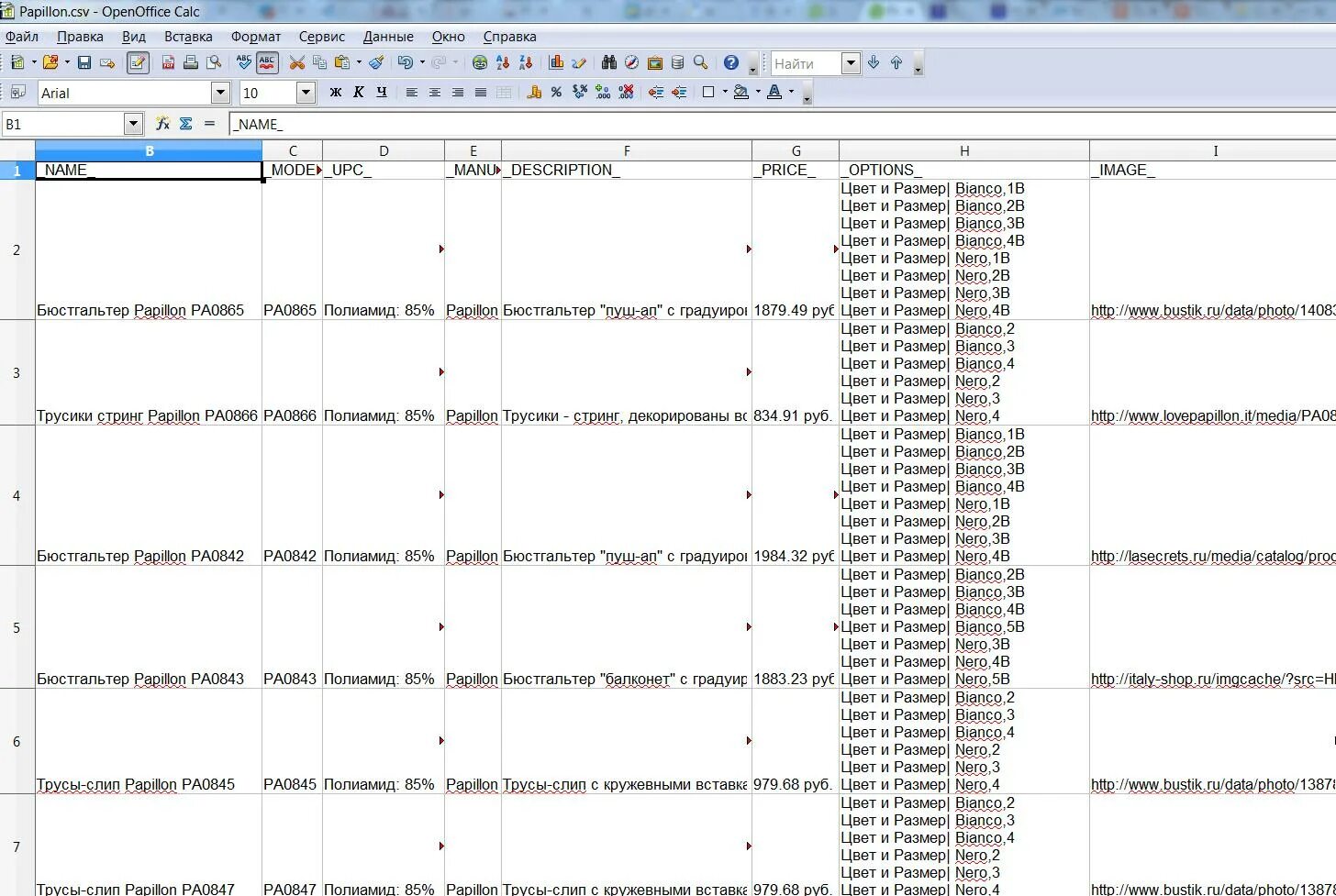Select the Cut scissors icon
Image resolution: width=1336 pixels, height=896 pixels.
(x=296, y=62)
